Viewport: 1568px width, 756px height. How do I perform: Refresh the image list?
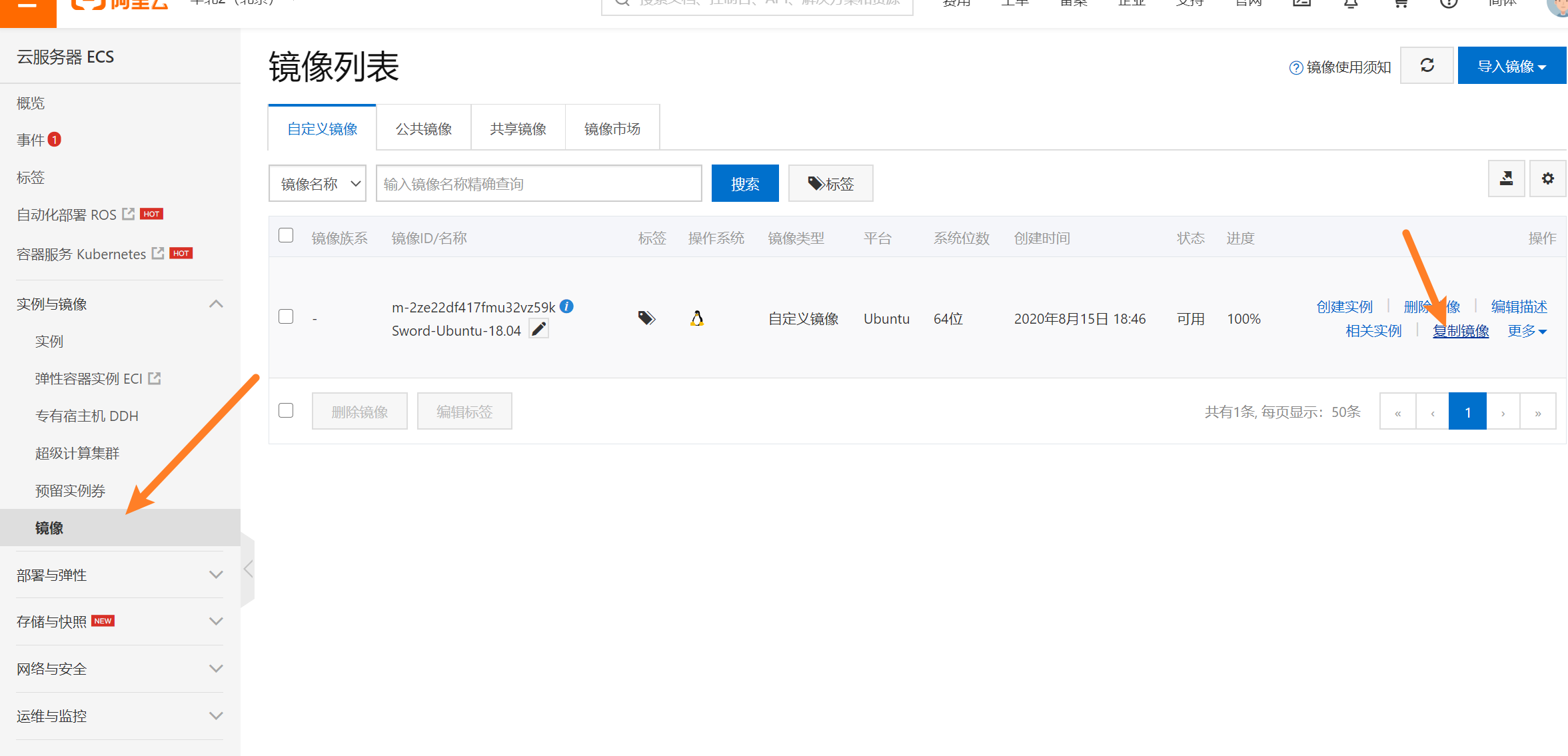click(x=1427, y=65)
